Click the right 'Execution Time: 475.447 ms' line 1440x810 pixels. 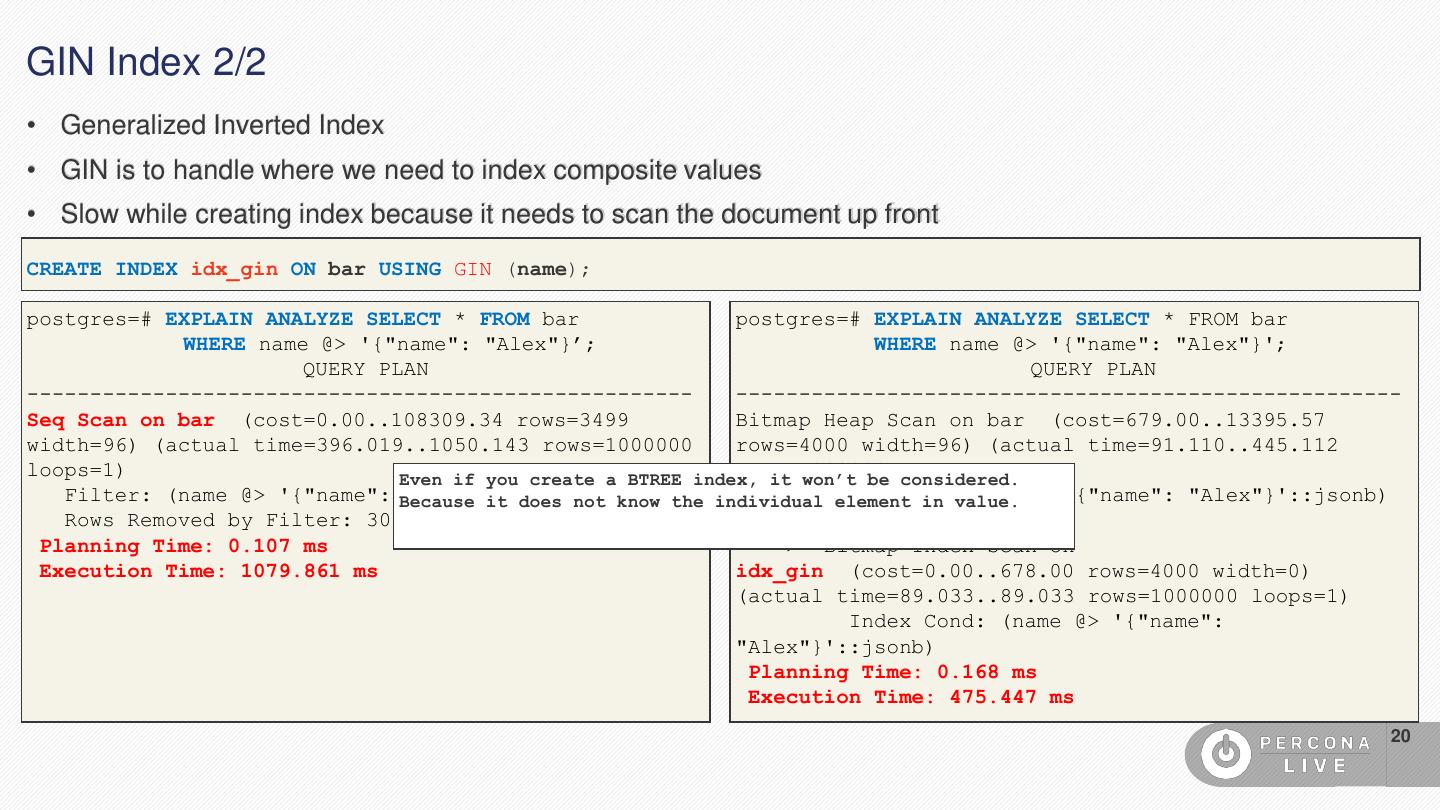click(x=910, y=698)
